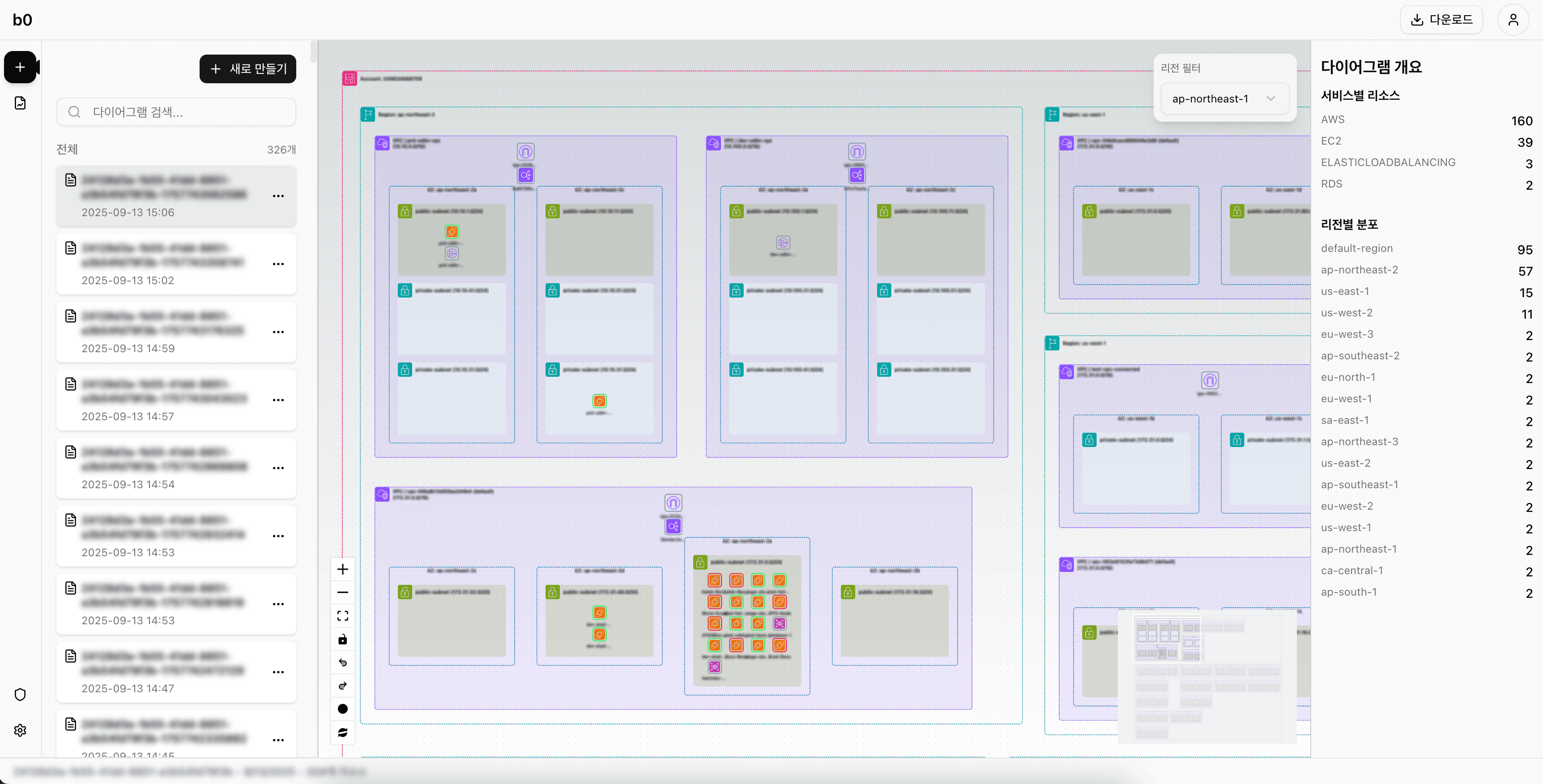
Task: Open settings gear in left sidebar
Action: coord(21,730)
